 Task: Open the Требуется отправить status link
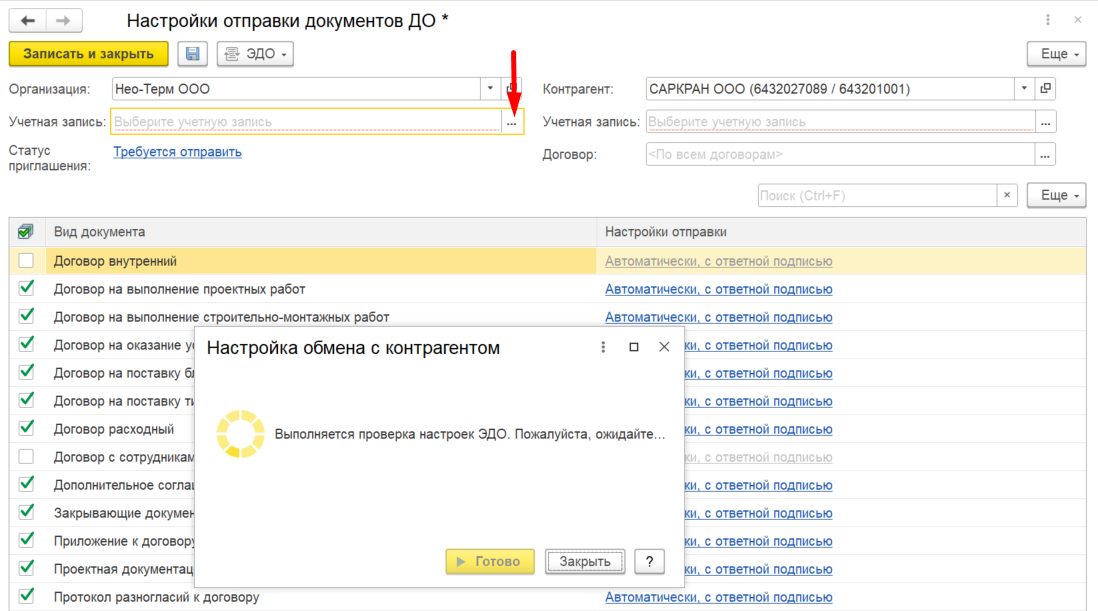tap(177, 152)
